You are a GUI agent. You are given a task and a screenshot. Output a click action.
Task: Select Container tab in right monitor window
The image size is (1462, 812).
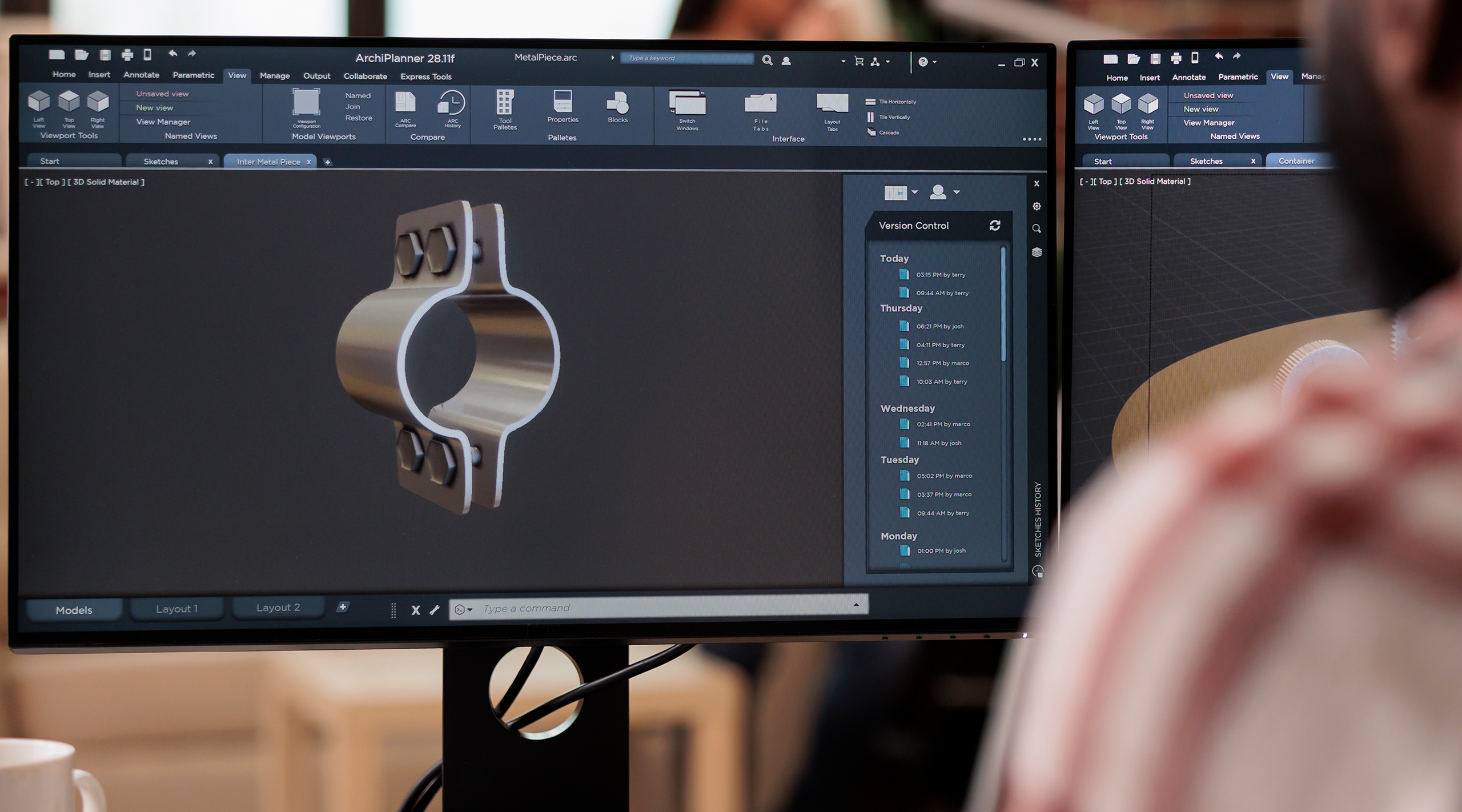pyautogui.click(x=1299, y=161)
